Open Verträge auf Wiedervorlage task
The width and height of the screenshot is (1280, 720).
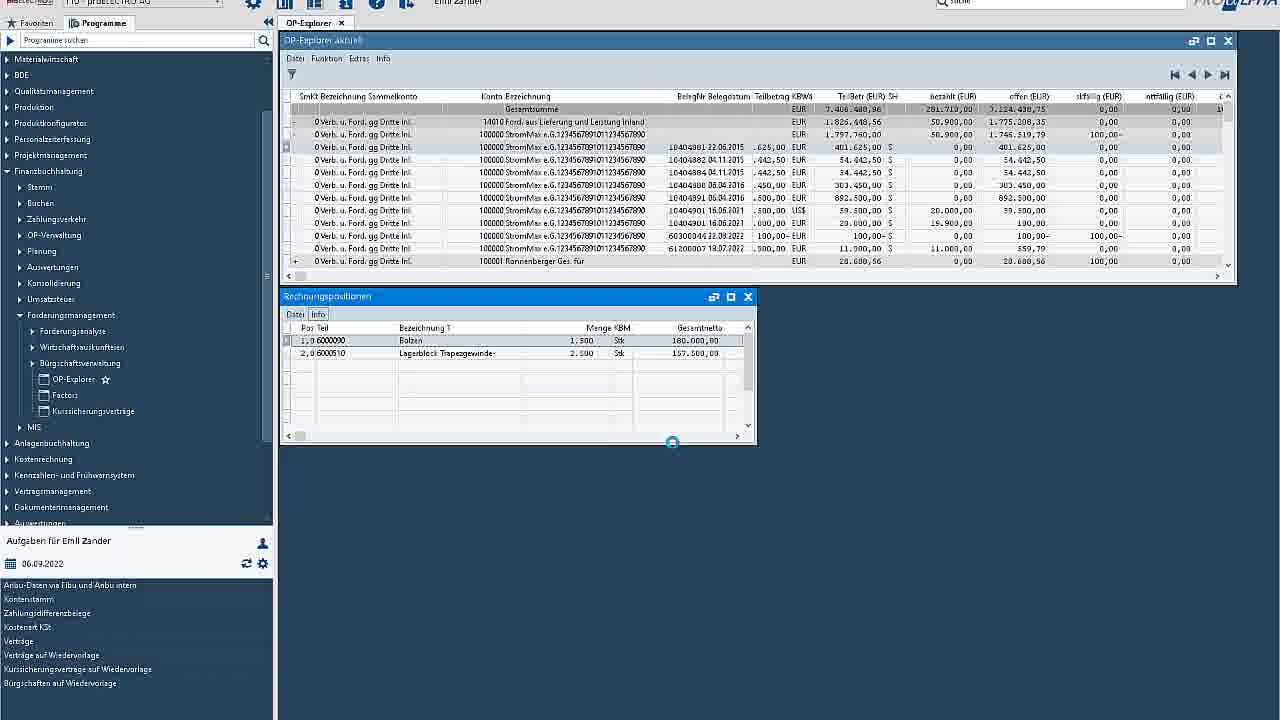click(51, 655)
